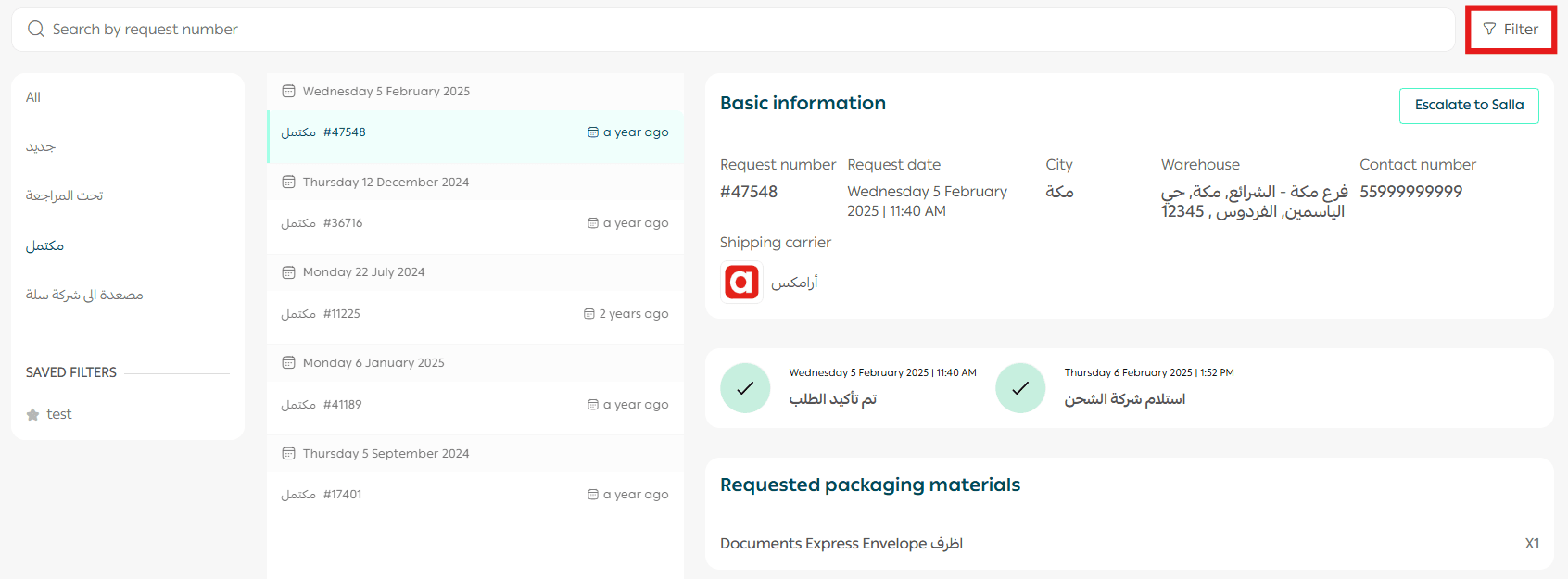
Task: Click the carrier pickup checkmark circle
Action: (x=1020, y=388)
